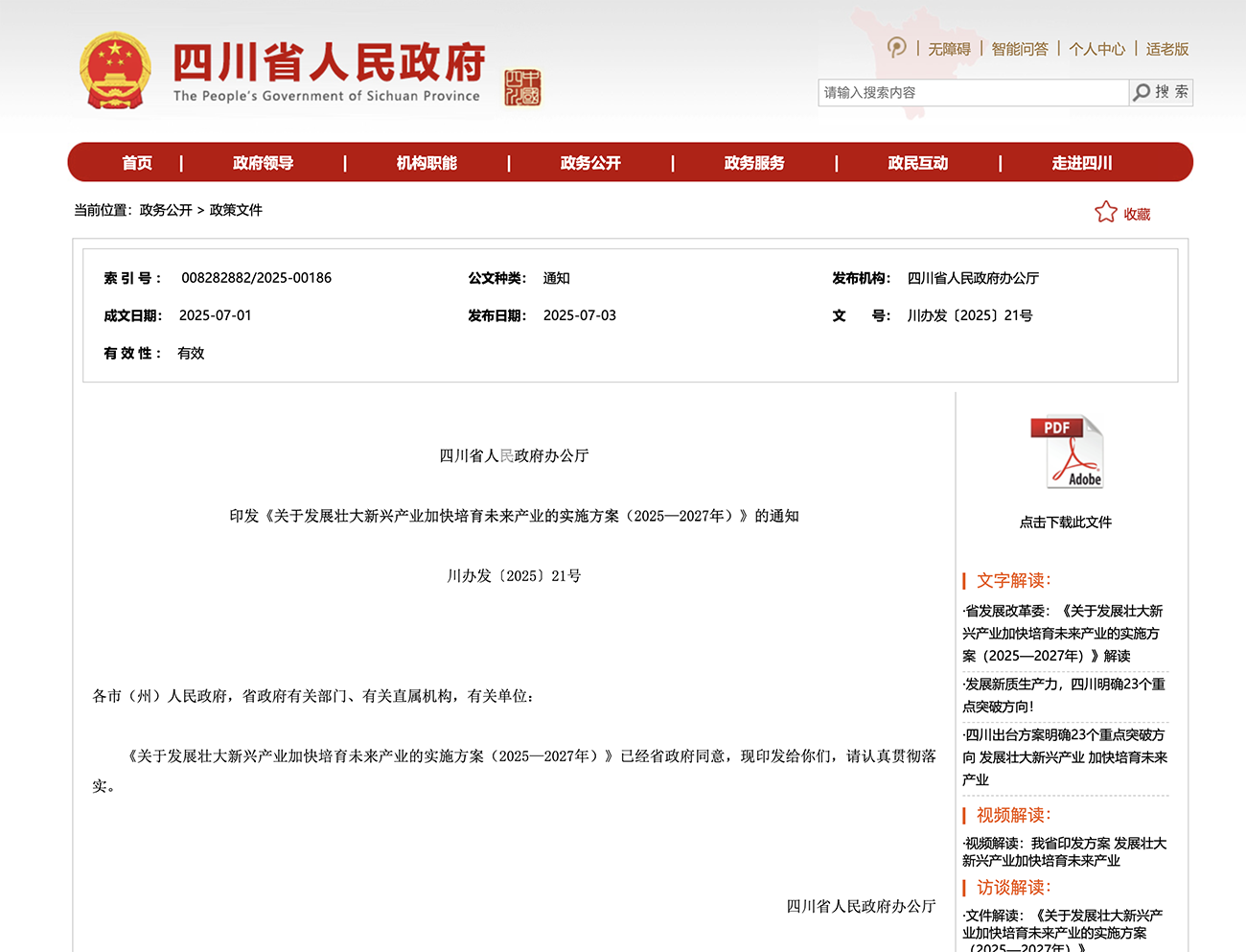This screenshot has width=1246, height=952.
Task: Navigate to 走进四川 section
Action: point(1081,163)
